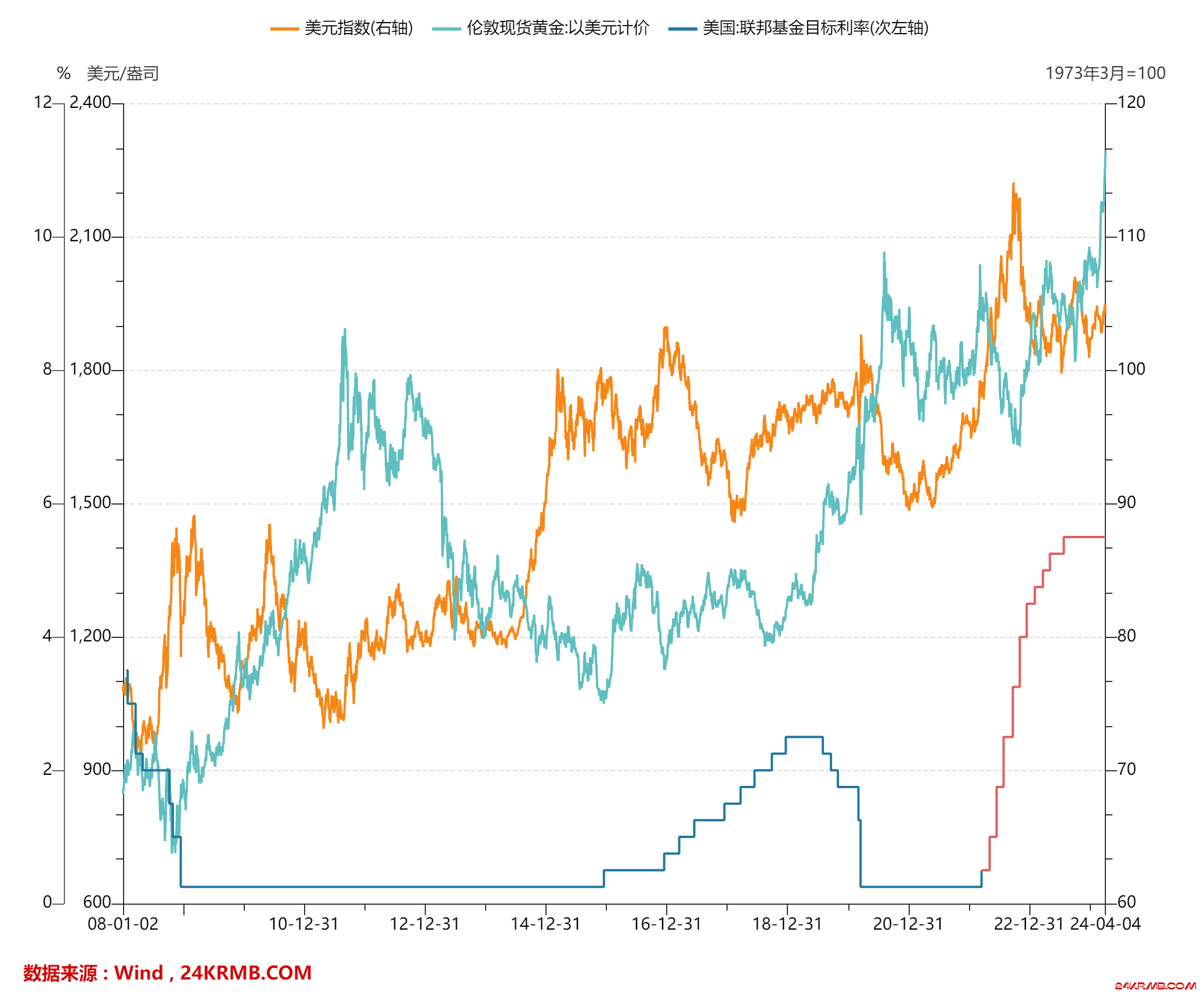This screenshot has width=1204, height=1001.
Task: Click the 90 right axis value
Action: click(x=1126, y=503)
